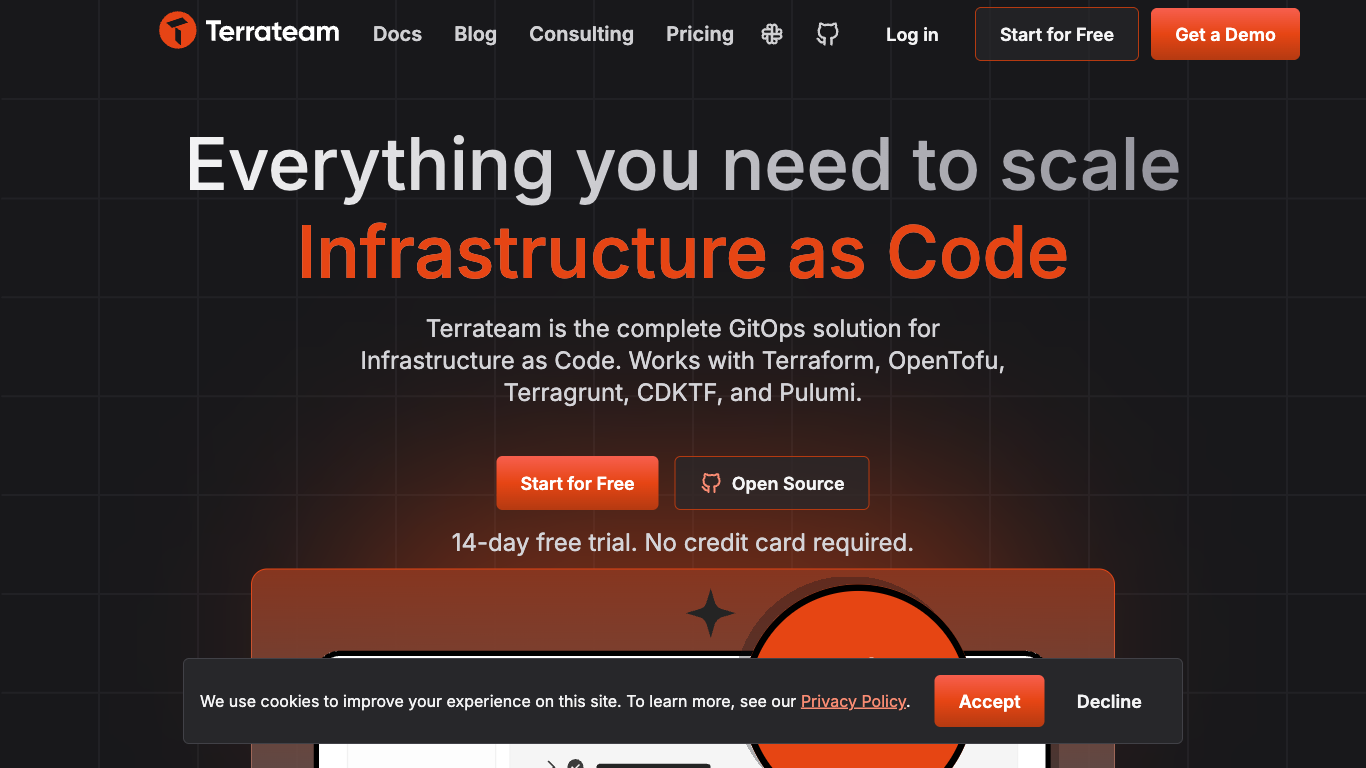Click the 'Infrastructure as Code' heading
This screenshot has height=768, width=1366.
[x=683, y=252]
